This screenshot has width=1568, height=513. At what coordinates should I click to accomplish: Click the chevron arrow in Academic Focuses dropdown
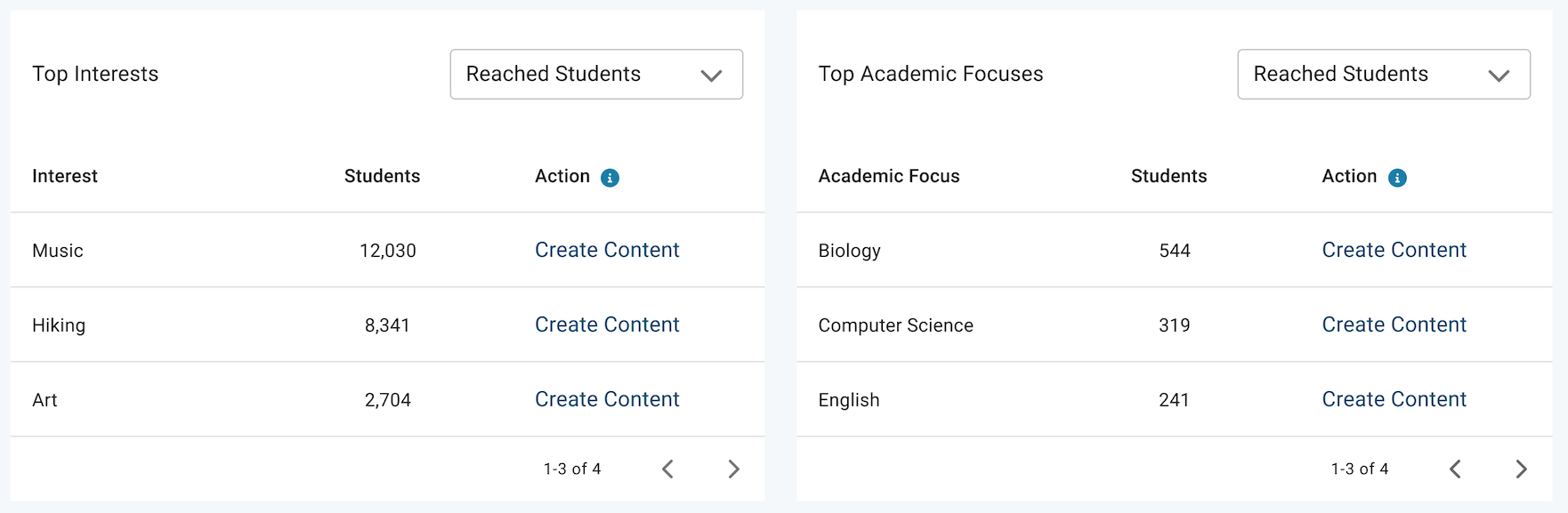point(1499,76)
